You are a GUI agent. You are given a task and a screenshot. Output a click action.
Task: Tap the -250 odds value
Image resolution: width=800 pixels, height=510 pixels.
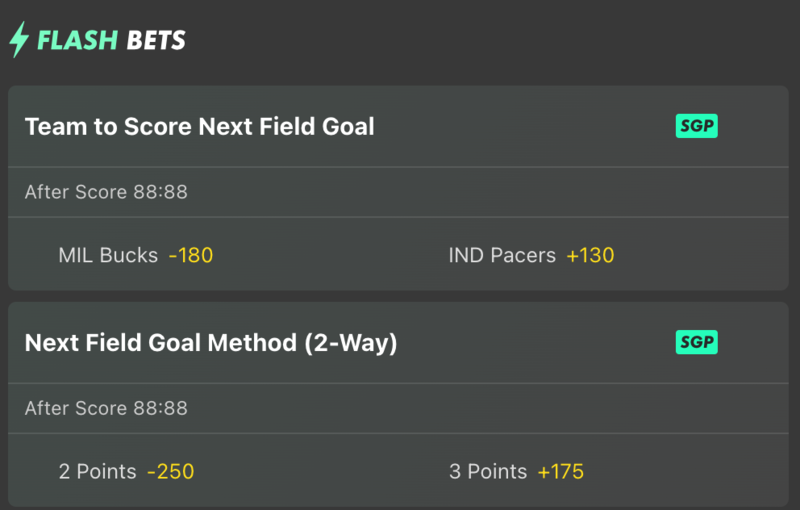pos(170,471)
